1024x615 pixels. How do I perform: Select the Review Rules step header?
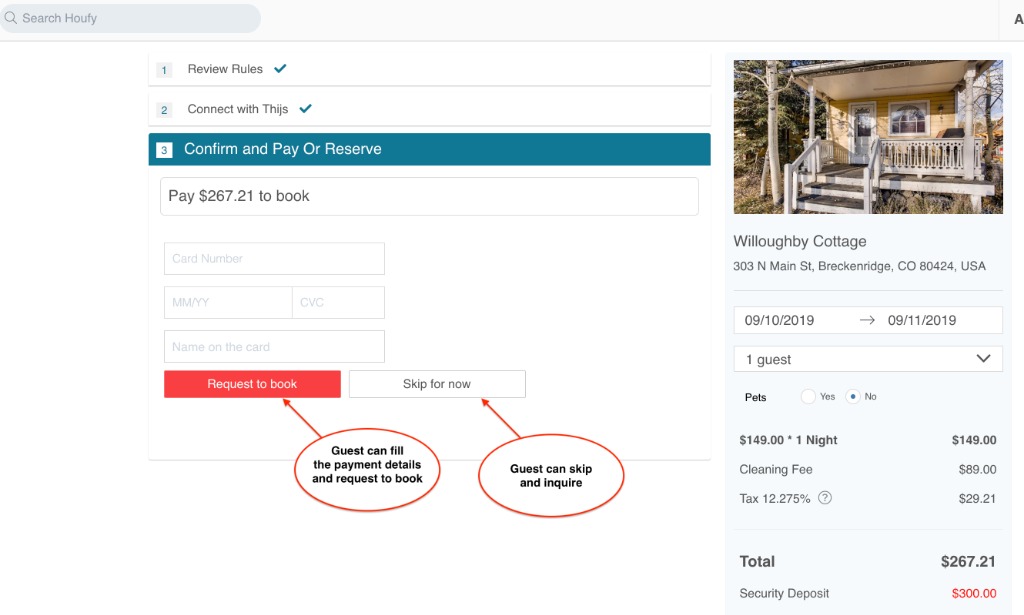coord(224,69)
